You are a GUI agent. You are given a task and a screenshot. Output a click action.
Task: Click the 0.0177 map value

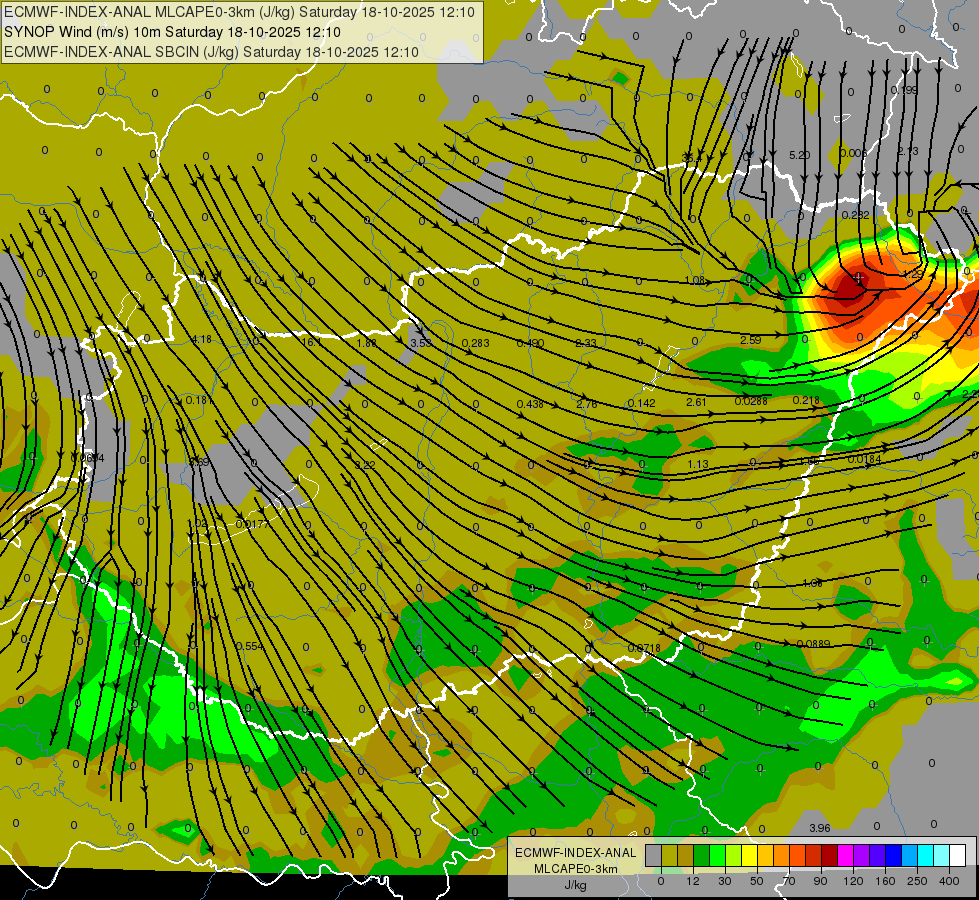pos(252,523)
